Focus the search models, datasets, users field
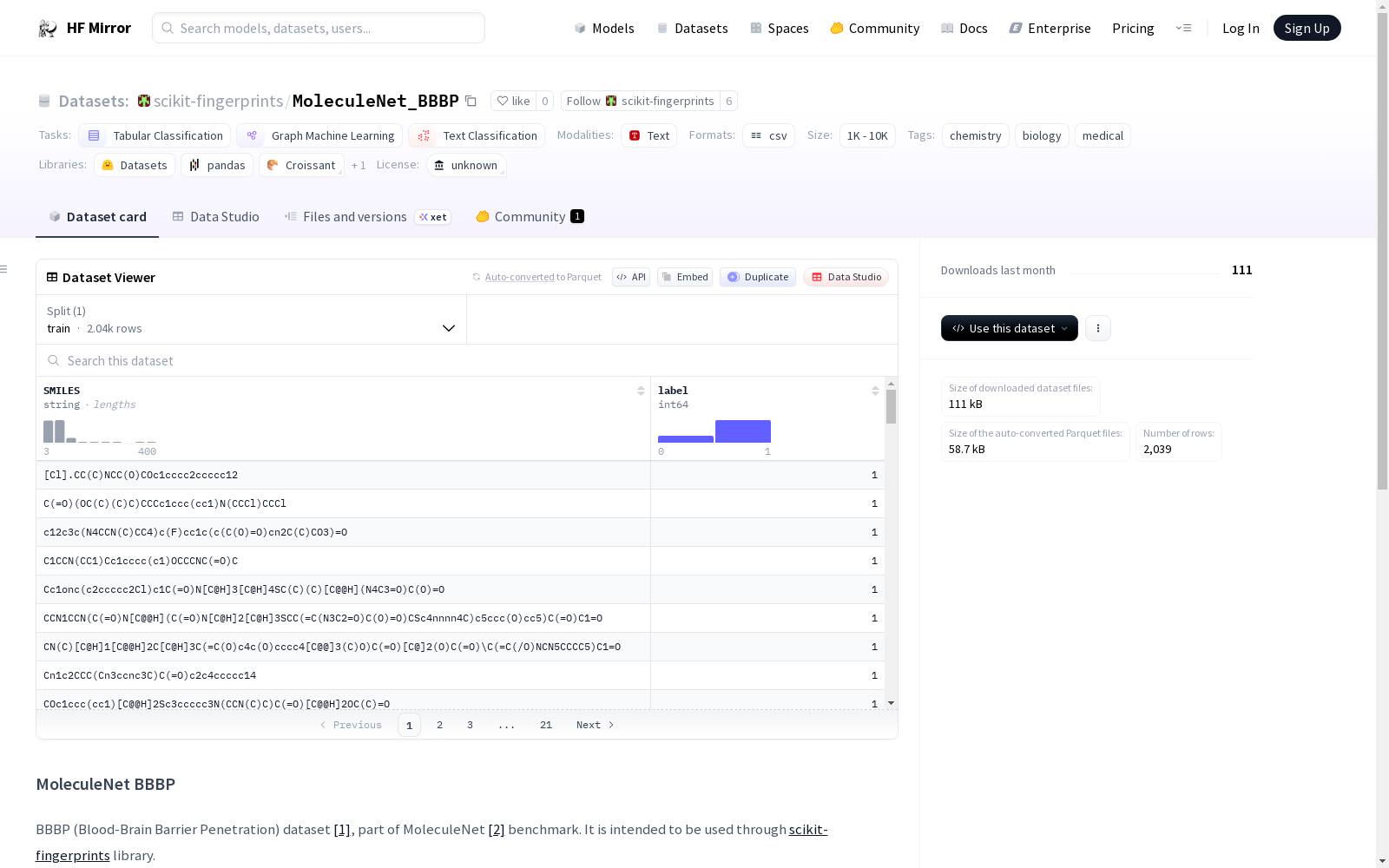 click(319, 29)
